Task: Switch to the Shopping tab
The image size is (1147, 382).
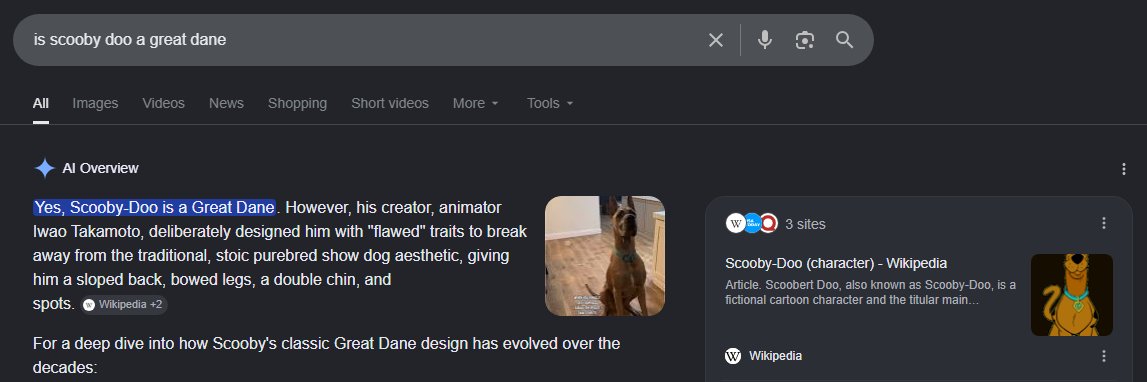Action: [x=297, y=103]
